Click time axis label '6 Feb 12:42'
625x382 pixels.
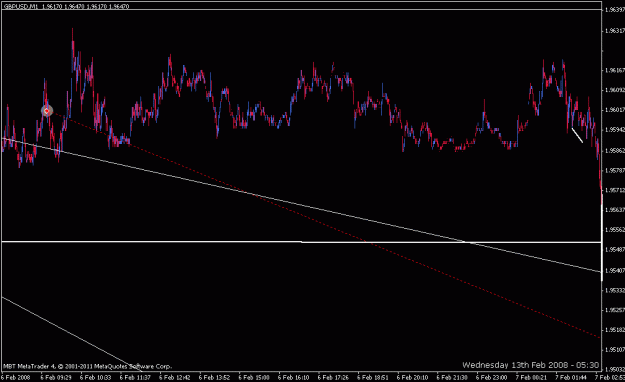[x=175, y=377]
